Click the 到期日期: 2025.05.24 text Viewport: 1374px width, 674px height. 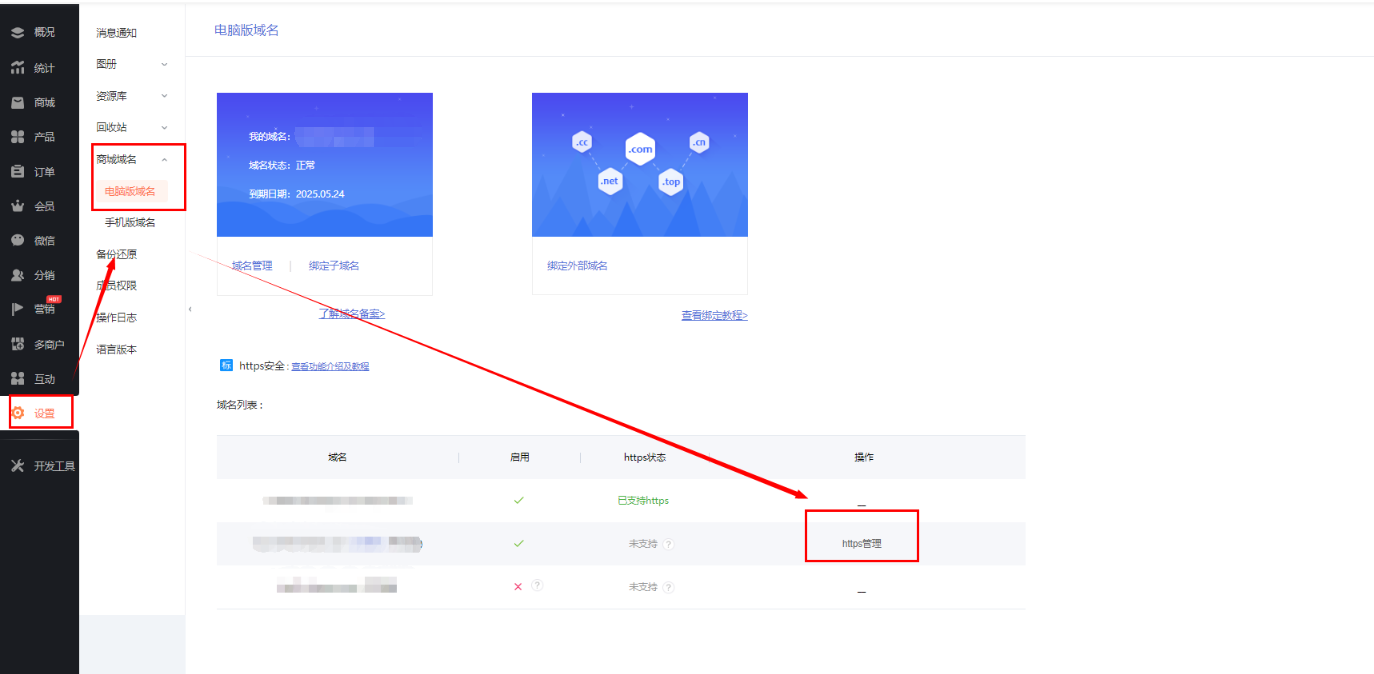[297, 194]
